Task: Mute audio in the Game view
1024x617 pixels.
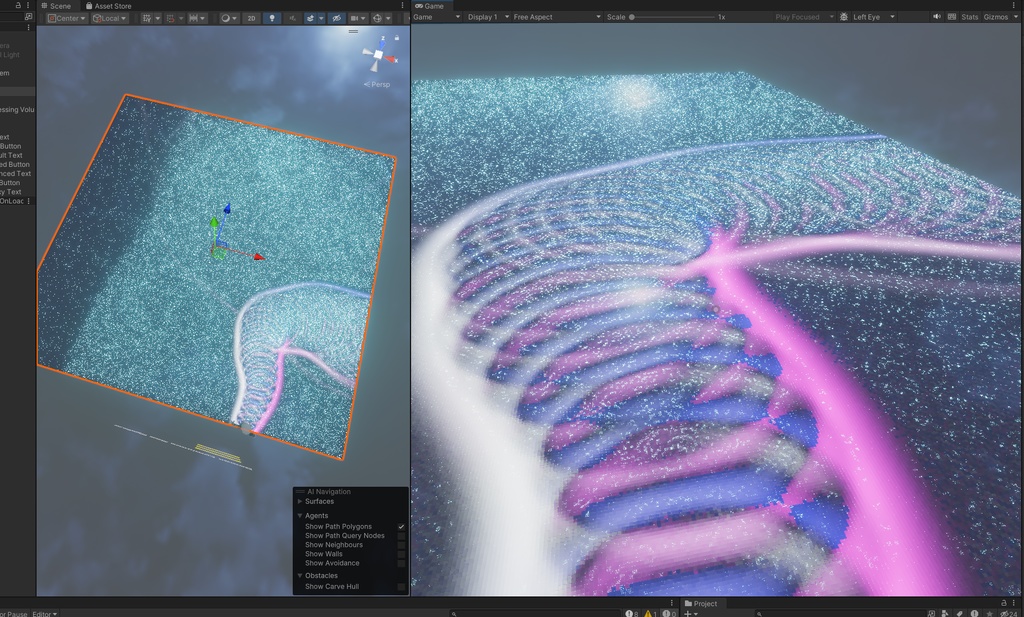Action: [x=937, y=17]
